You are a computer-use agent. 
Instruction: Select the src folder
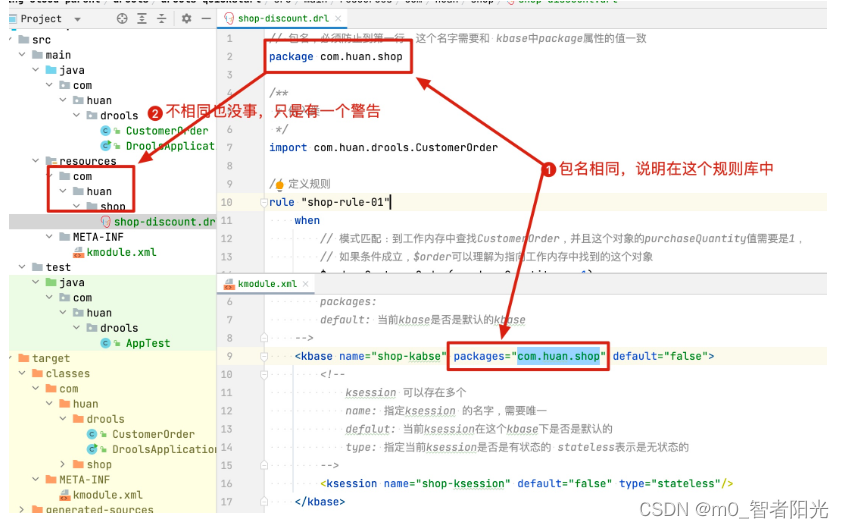[41, 40]
